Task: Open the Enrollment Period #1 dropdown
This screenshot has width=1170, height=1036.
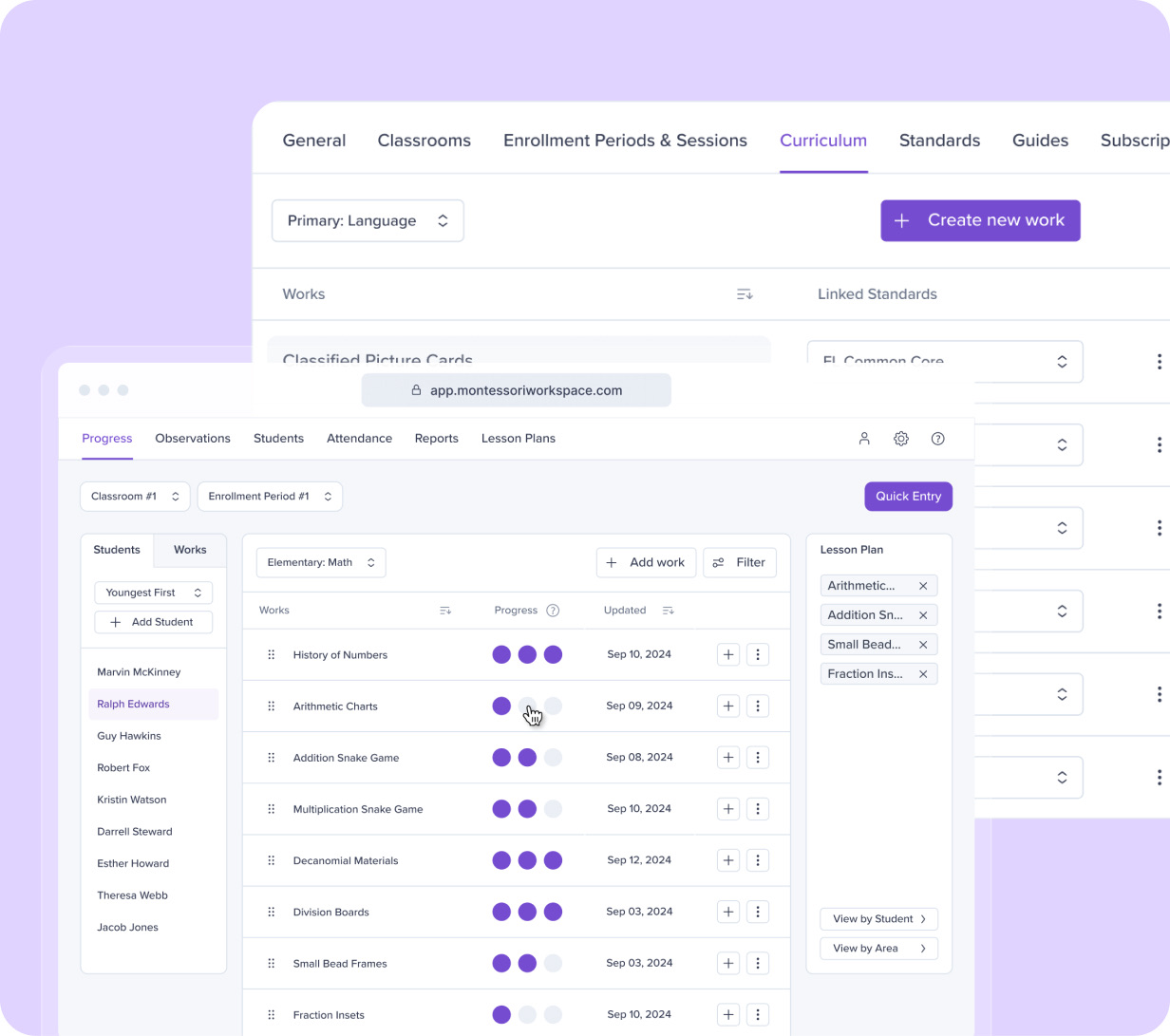Action: pyautogui.click(x=270, y=497)
